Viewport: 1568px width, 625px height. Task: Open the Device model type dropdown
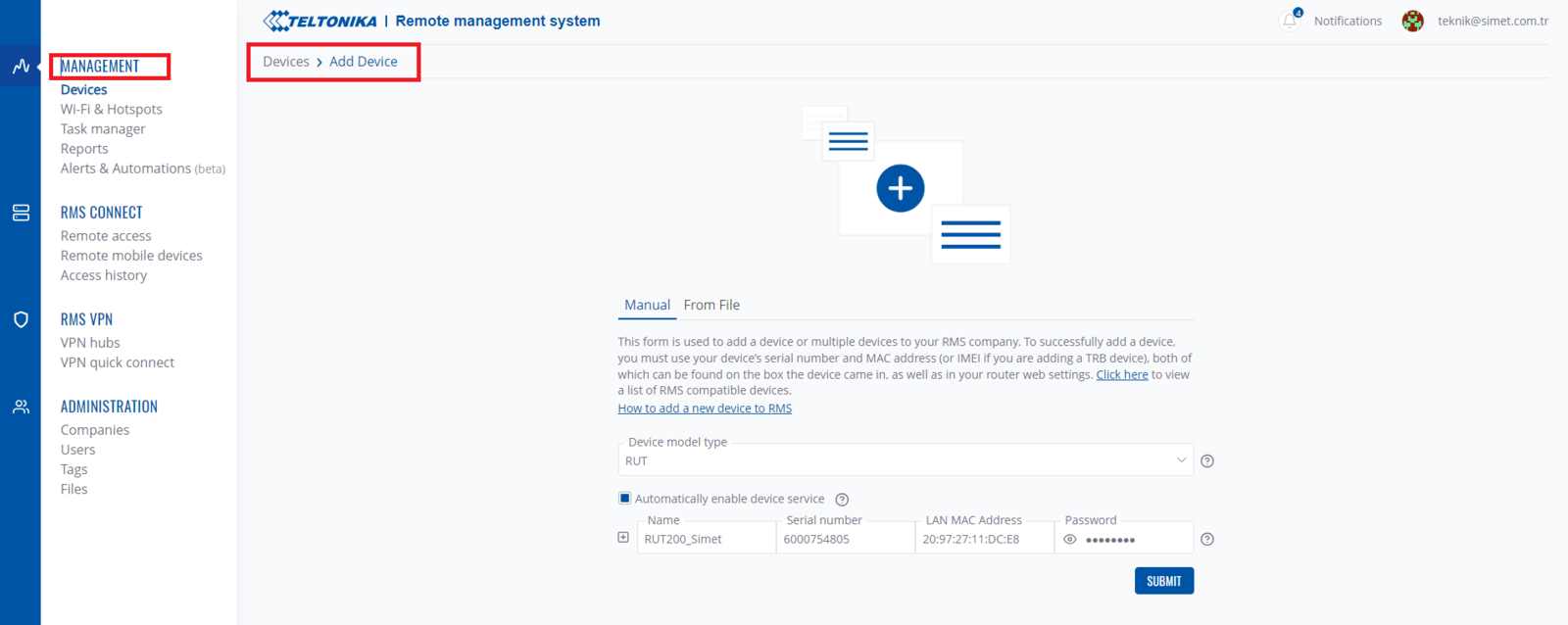pos(905,460)
